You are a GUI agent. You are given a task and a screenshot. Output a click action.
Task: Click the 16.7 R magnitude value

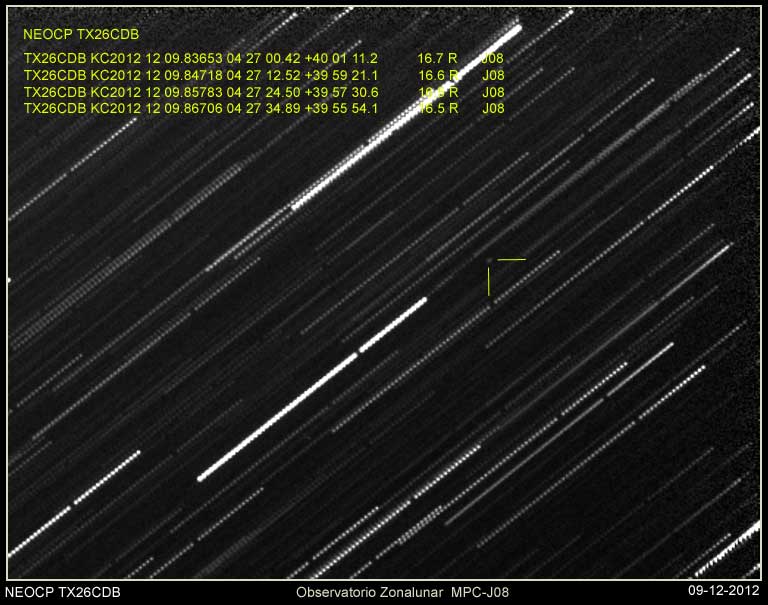(x=437, y=58)
